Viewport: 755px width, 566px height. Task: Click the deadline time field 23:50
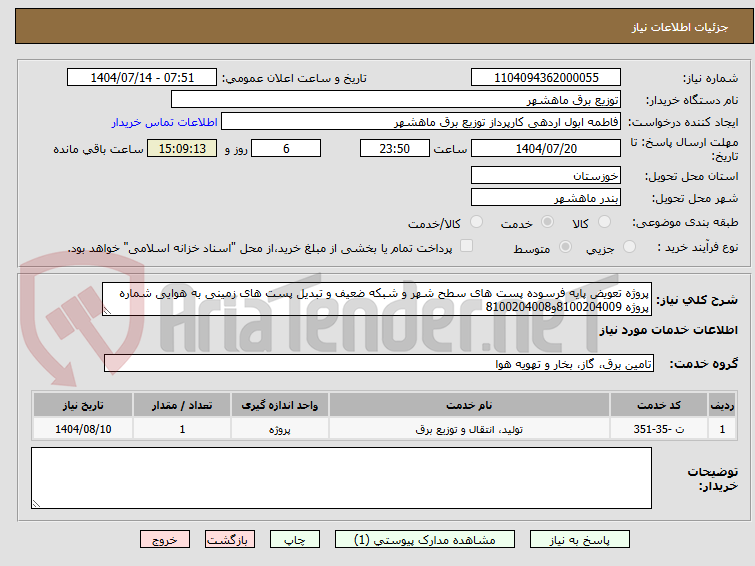point(395,148)
